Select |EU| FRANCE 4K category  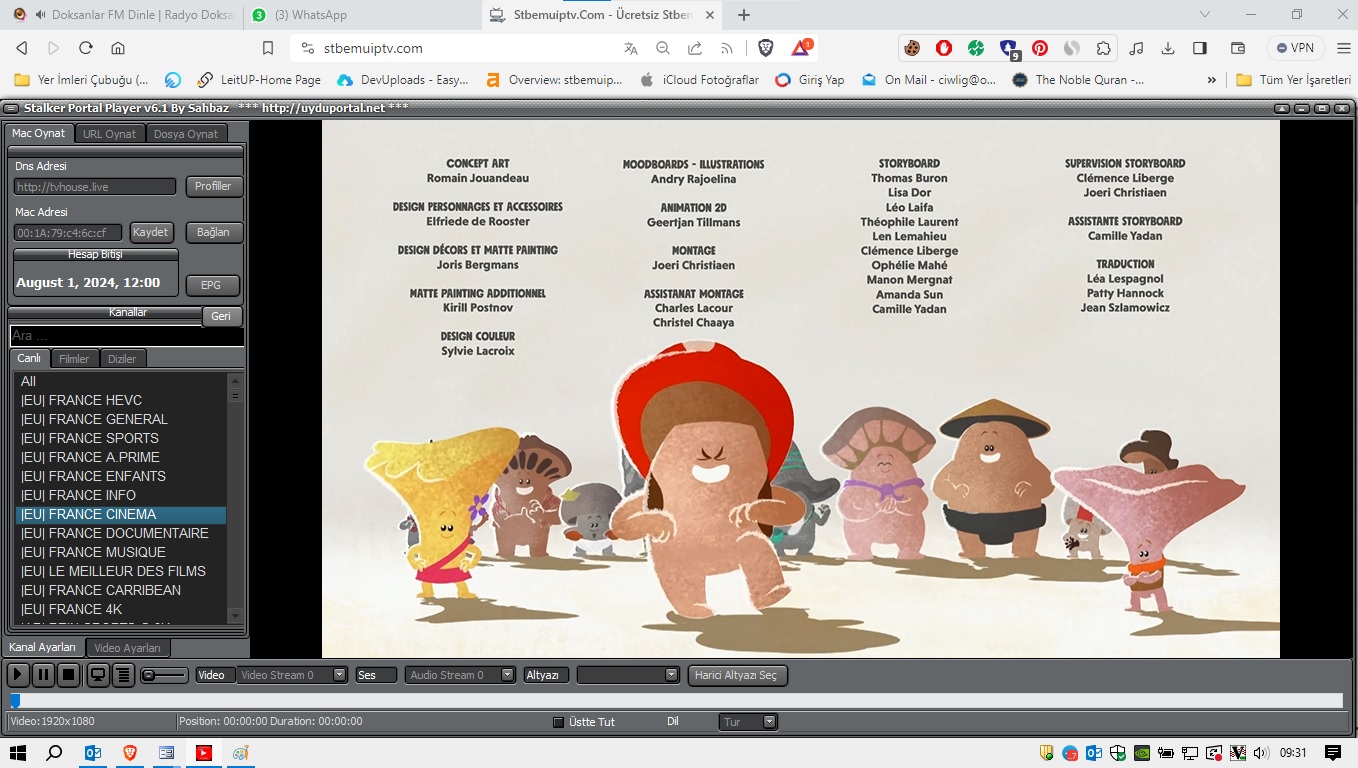120,609
